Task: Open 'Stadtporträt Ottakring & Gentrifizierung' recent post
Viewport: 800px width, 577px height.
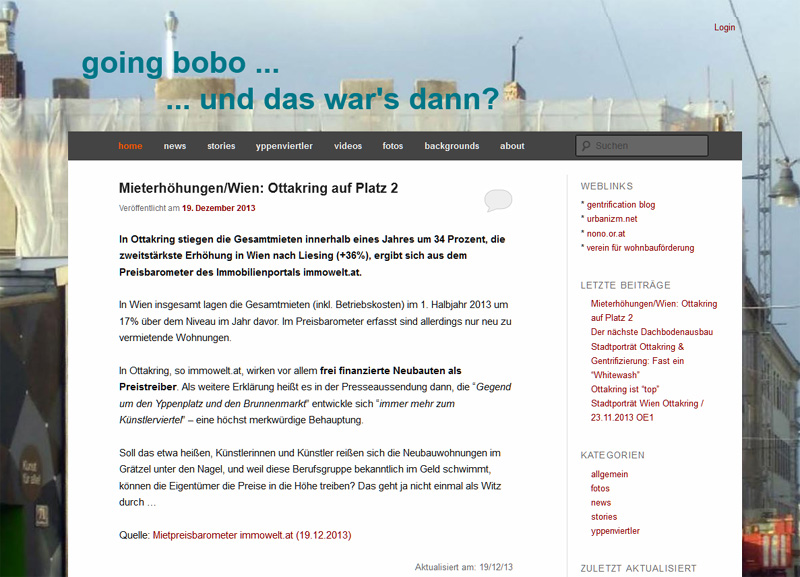Action: [638, 361]
